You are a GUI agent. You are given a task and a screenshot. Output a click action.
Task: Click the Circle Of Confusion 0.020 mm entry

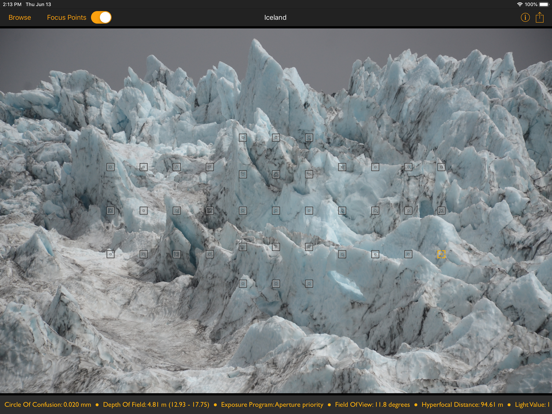point(48,405)
